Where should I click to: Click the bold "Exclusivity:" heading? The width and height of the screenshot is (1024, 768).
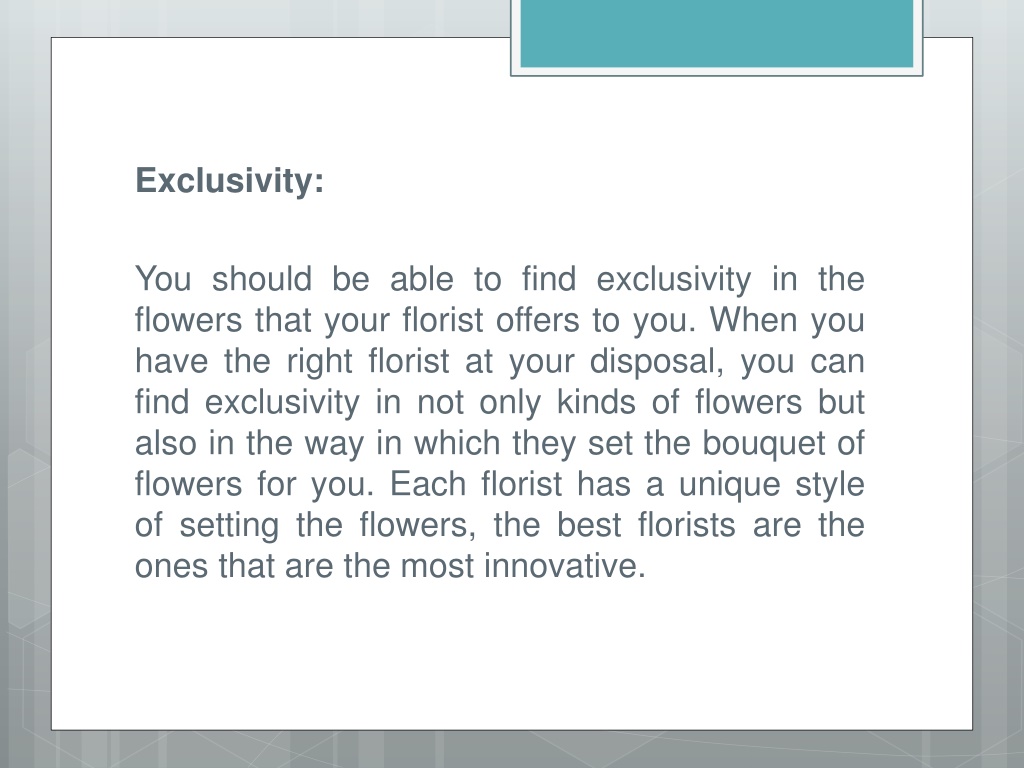pyautogui.click(x=229, y=181)
